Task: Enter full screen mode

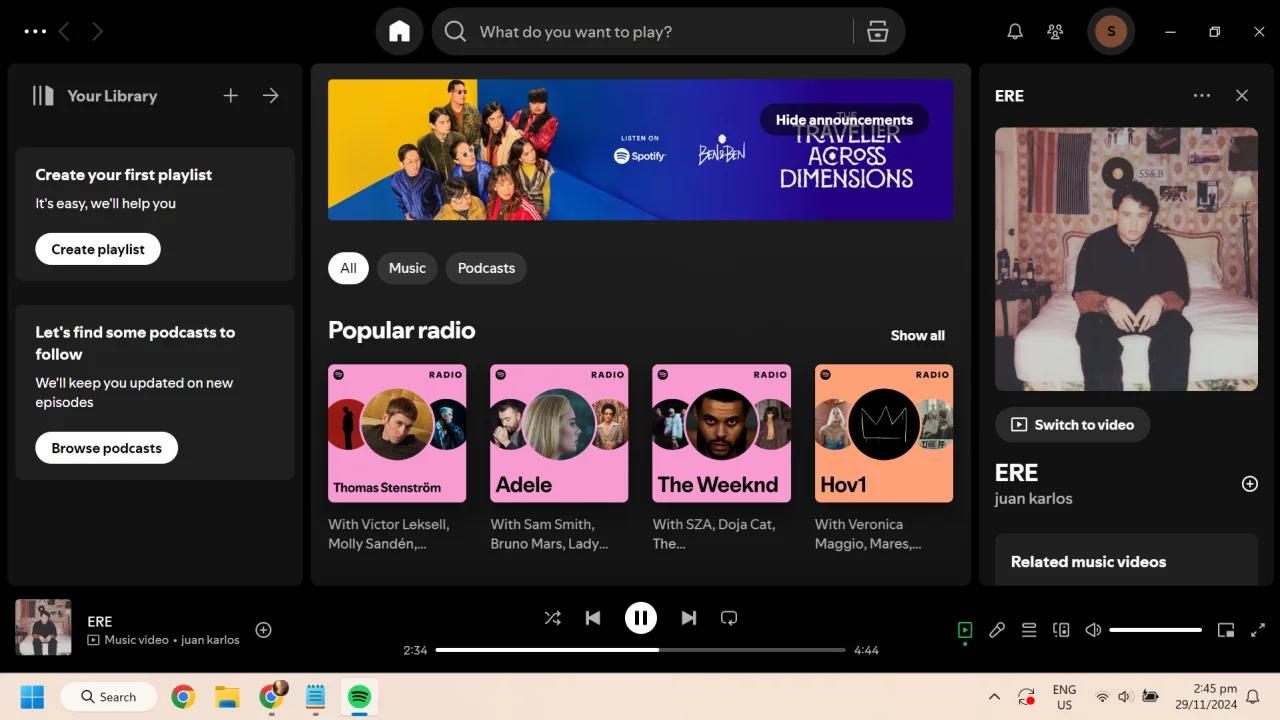Action: 1258,630
